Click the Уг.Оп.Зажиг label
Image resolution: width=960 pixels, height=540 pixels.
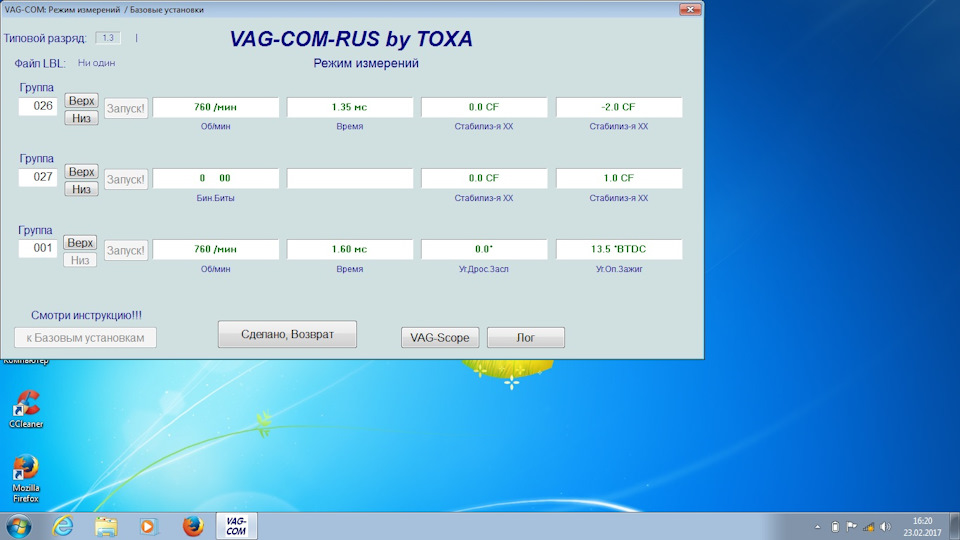619,269
